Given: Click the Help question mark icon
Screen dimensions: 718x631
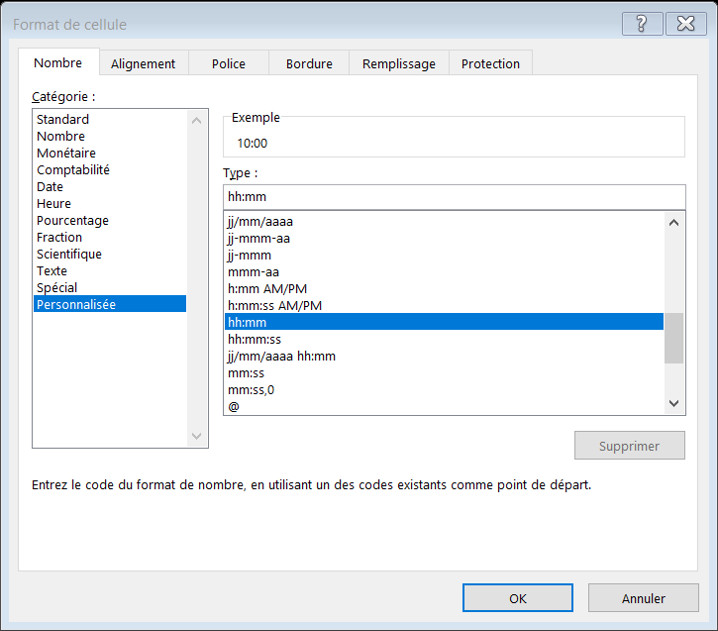Looking at the screenshot, I should pos(642,24).
